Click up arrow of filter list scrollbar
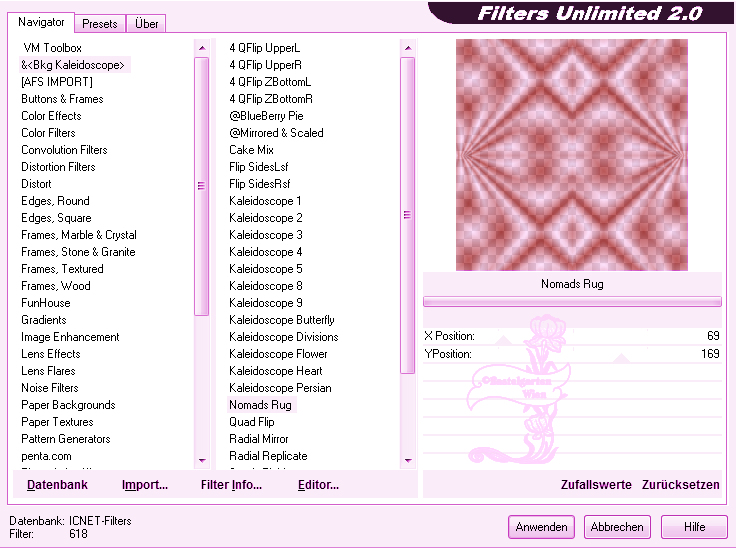The image size is (736, 548). 408,48
